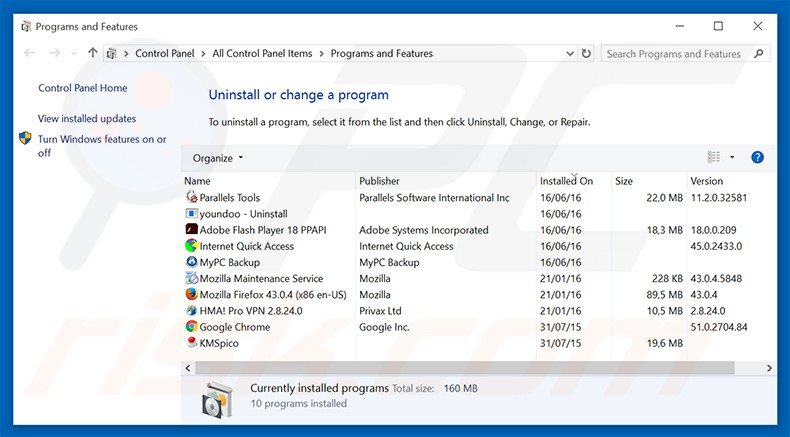
Task: Select Adobe Flash Player 18 PPAPI
Action: [x=263, y=230]
